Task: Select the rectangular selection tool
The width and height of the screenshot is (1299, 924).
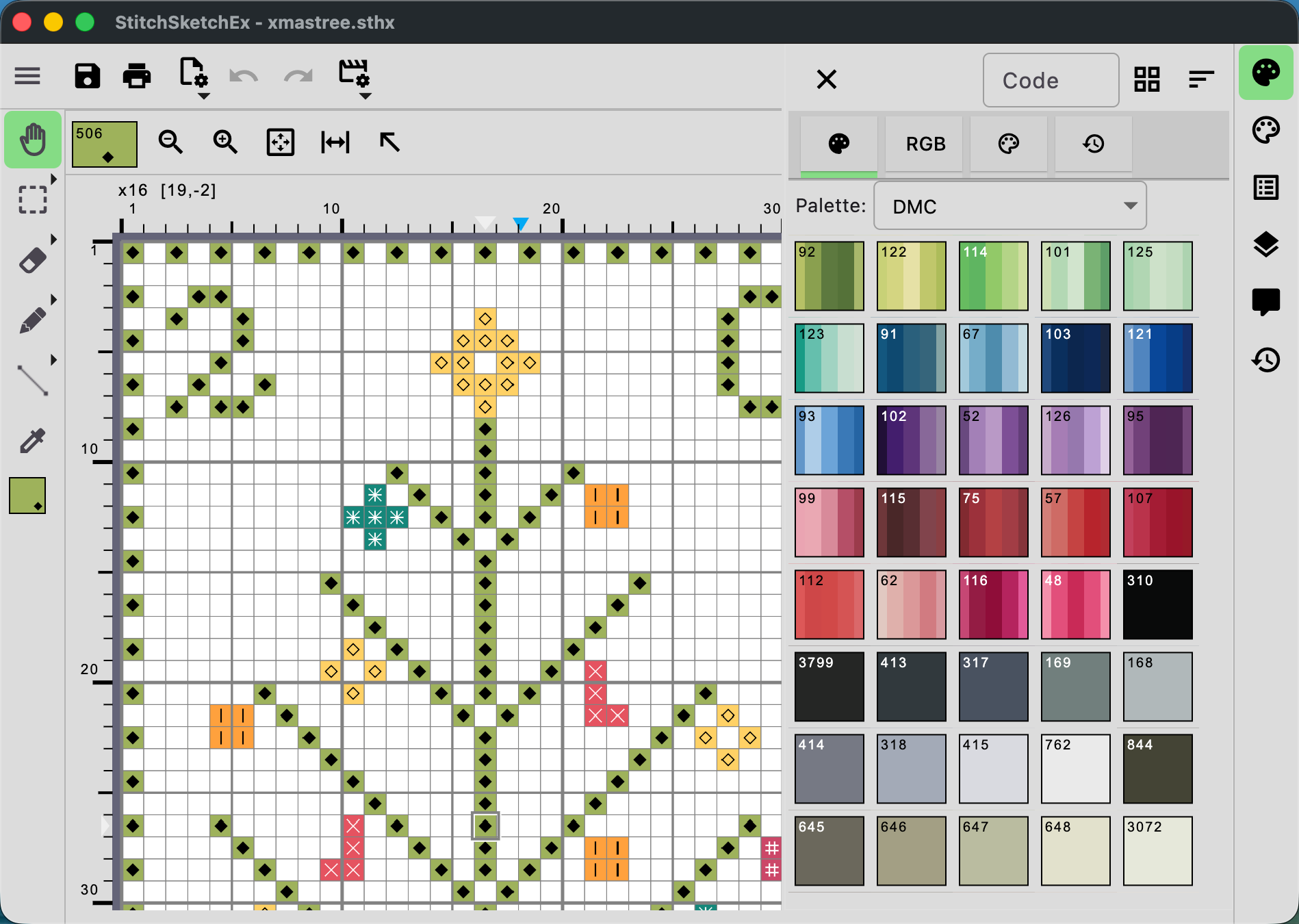Action: click(x=33, y=199)
